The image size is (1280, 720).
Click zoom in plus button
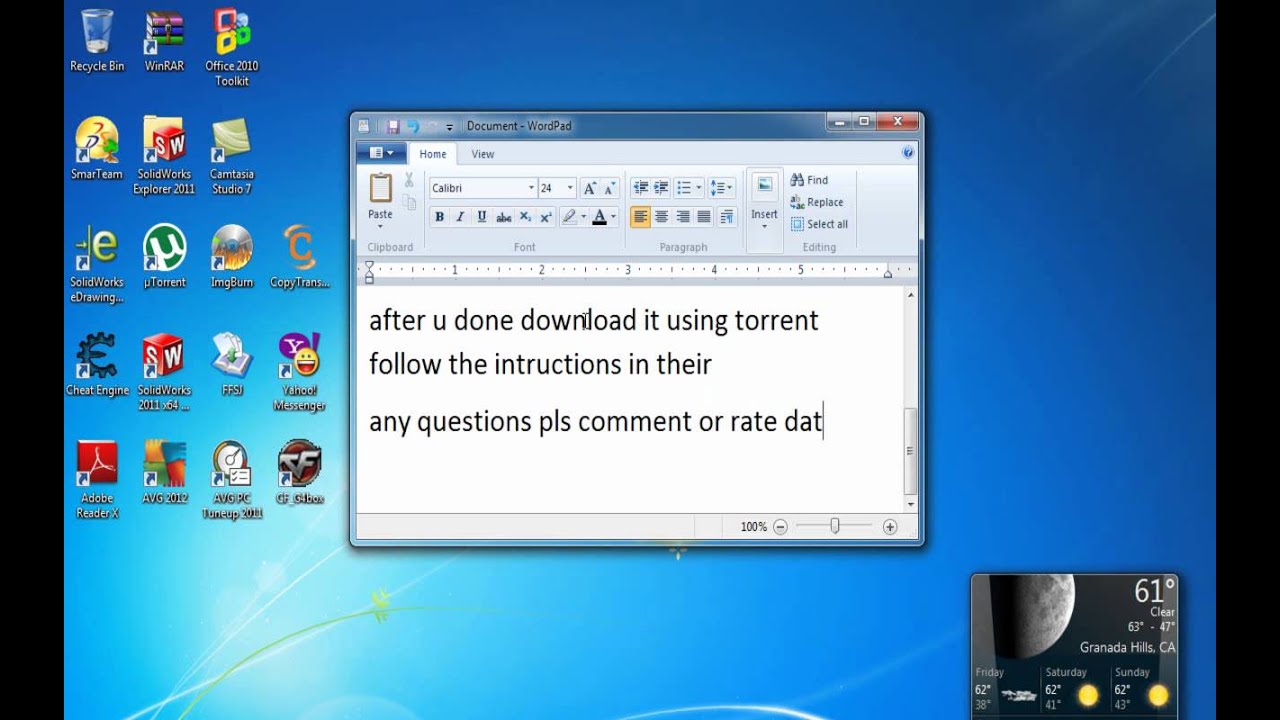pos(890,527)
